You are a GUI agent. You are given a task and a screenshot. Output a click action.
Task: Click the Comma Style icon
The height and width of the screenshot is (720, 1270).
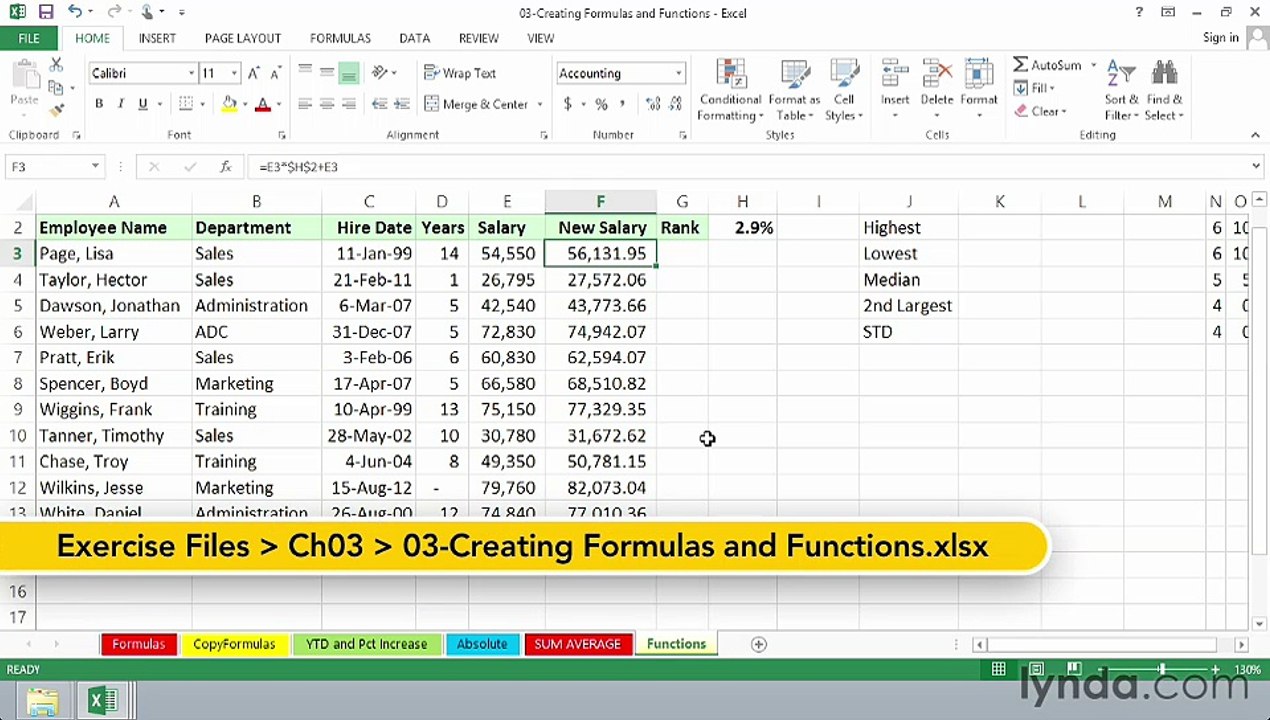coord(622,104)
